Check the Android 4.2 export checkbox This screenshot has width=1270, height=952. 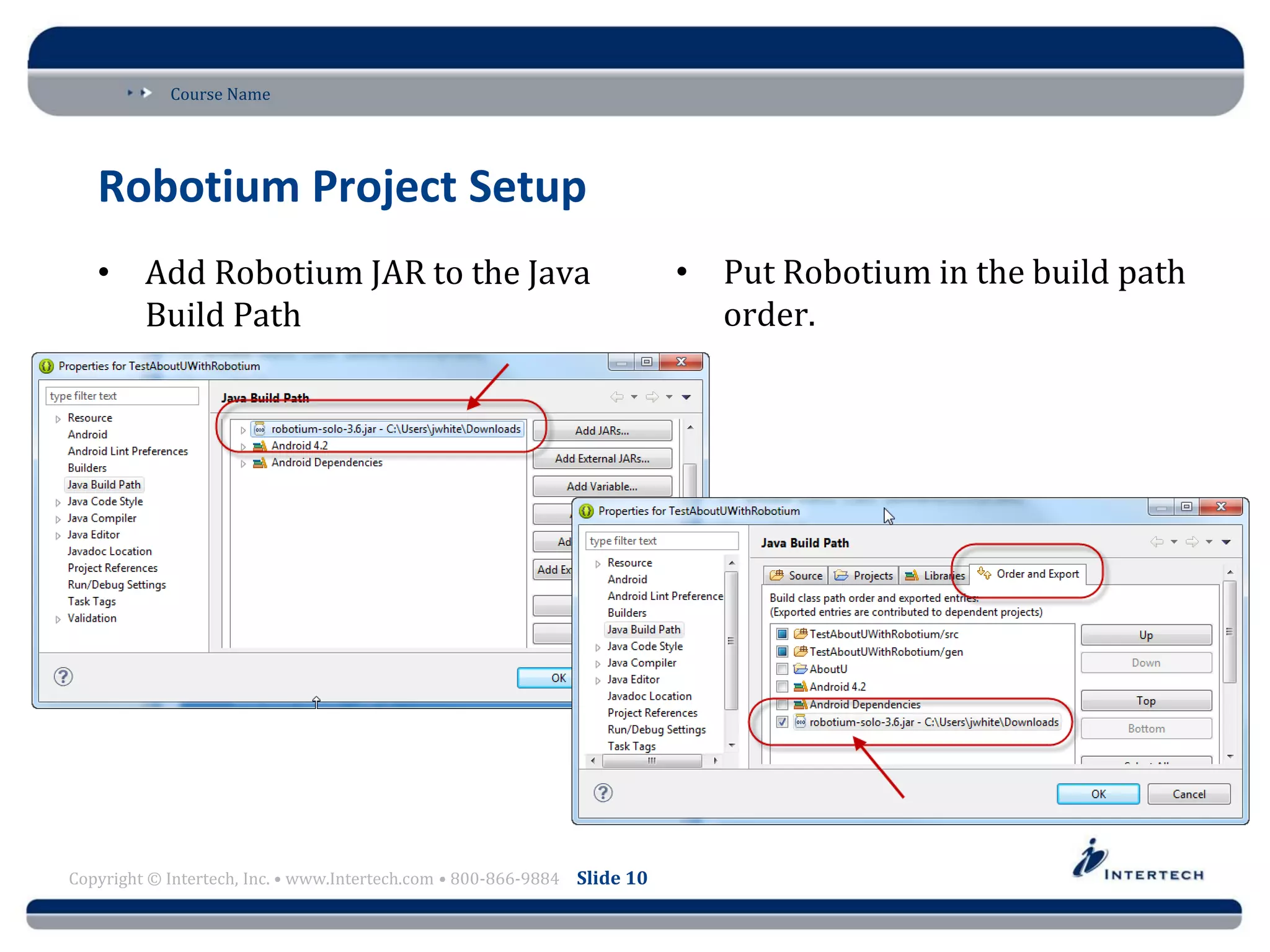(782, 687)
